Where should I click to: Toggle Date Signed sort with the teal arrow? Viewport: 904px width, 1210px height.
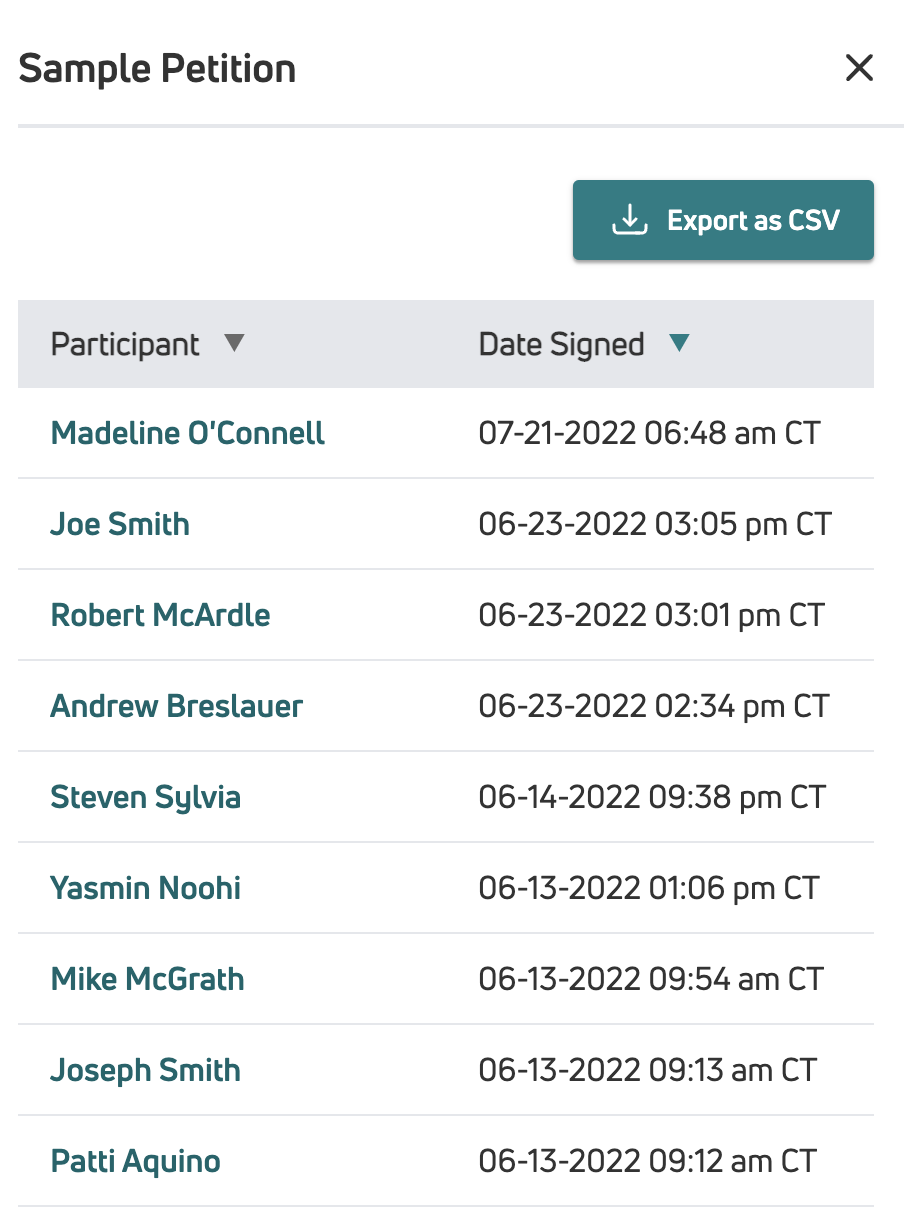click(679, 343)
